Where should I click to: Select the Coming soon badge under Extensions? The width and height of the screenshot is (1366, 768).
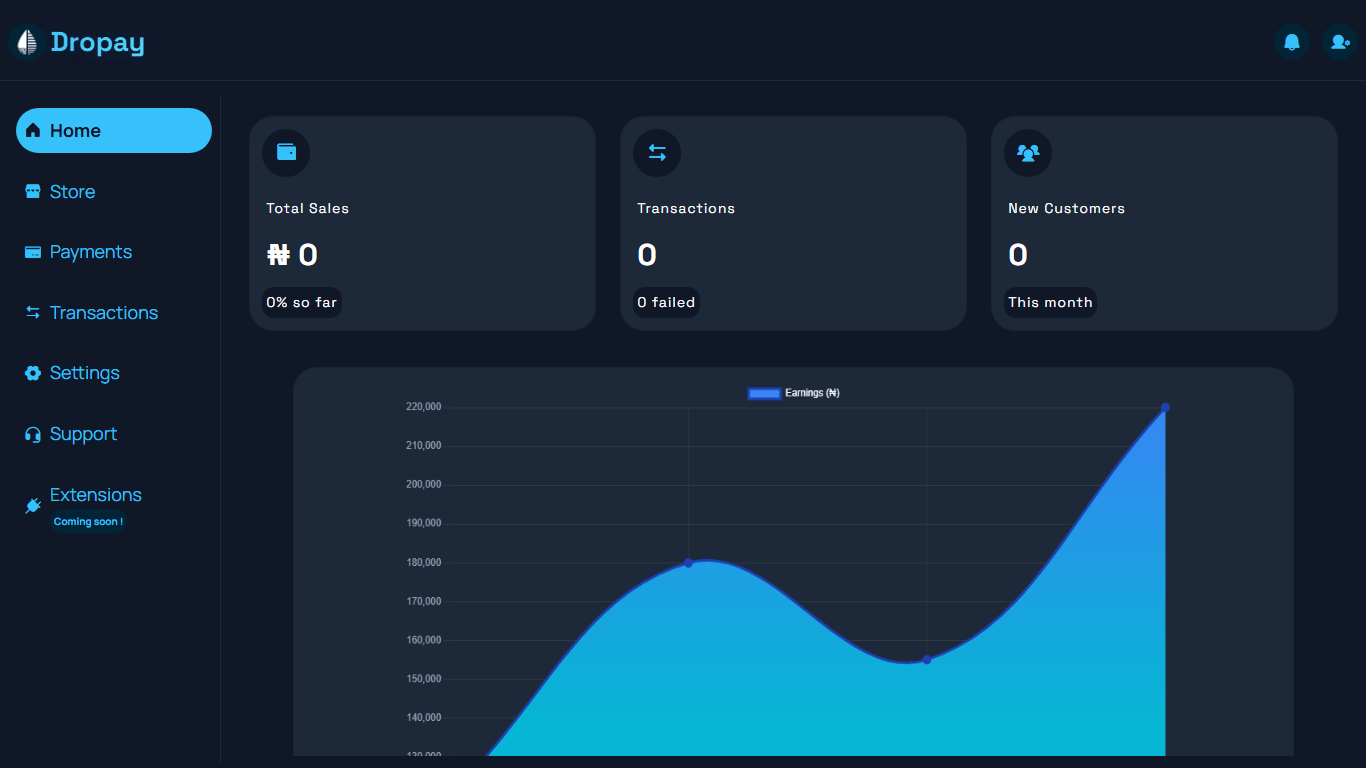(88, 521)
